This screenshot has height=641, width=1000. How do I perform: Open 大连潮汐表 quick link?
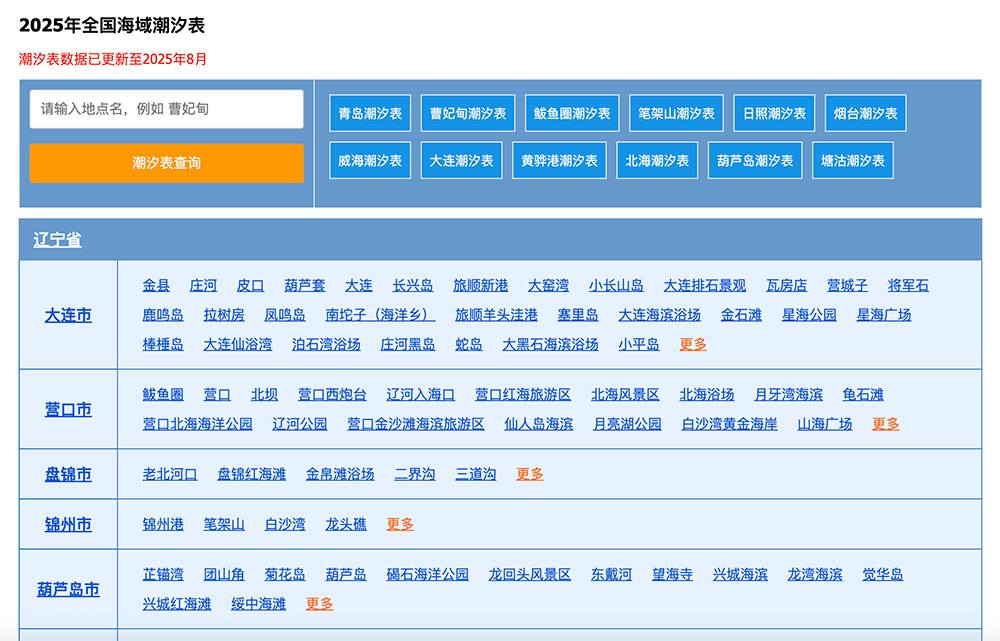point(461,161)
